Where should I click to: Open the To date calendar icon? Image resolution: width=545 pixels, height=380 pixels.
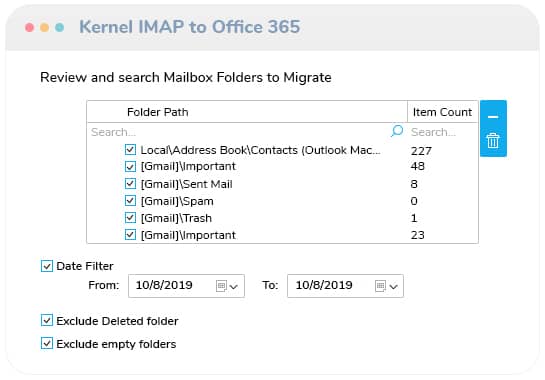(380, 286)
